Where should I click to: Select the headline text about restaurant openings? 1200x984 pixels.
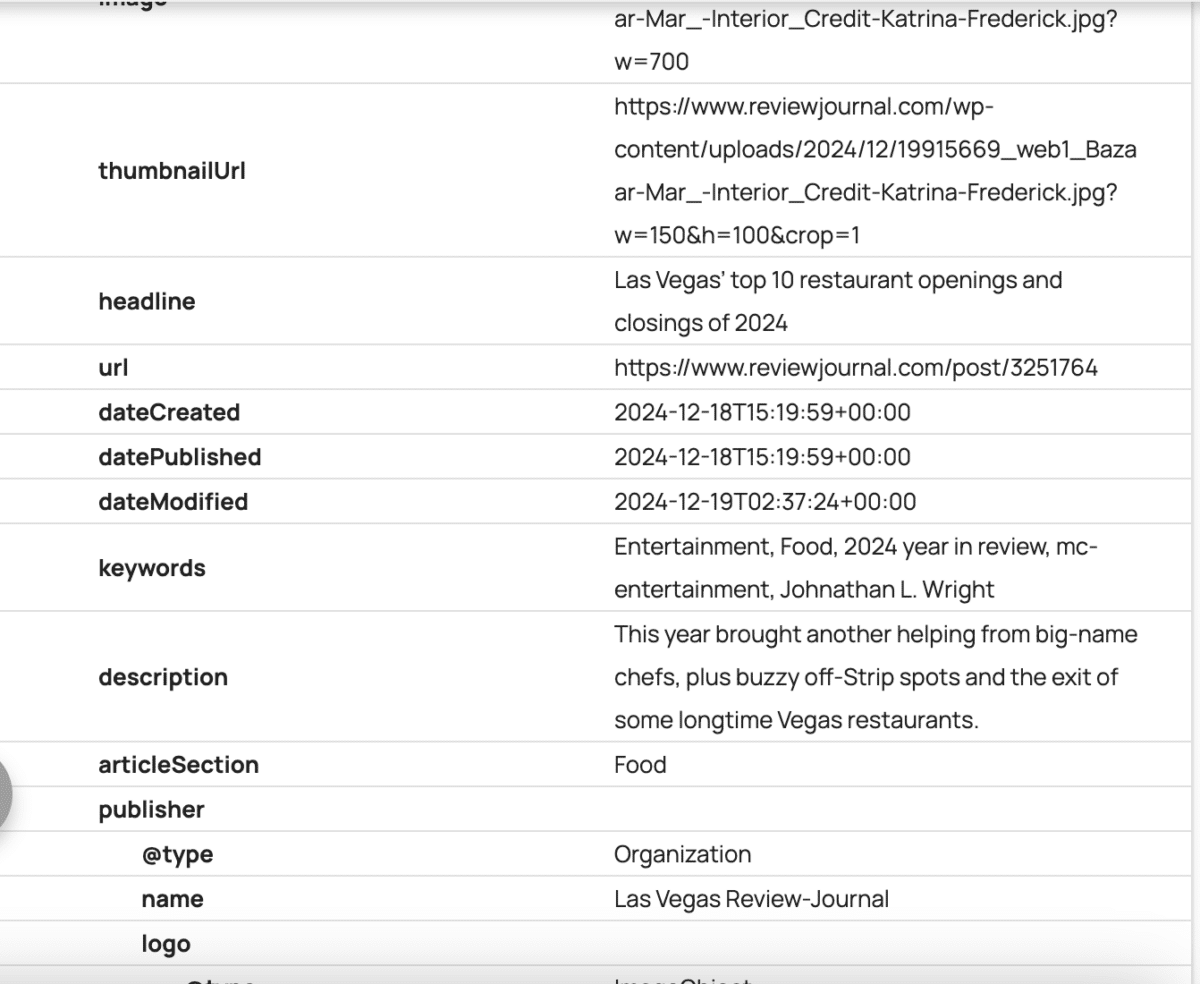click(838, 301)
